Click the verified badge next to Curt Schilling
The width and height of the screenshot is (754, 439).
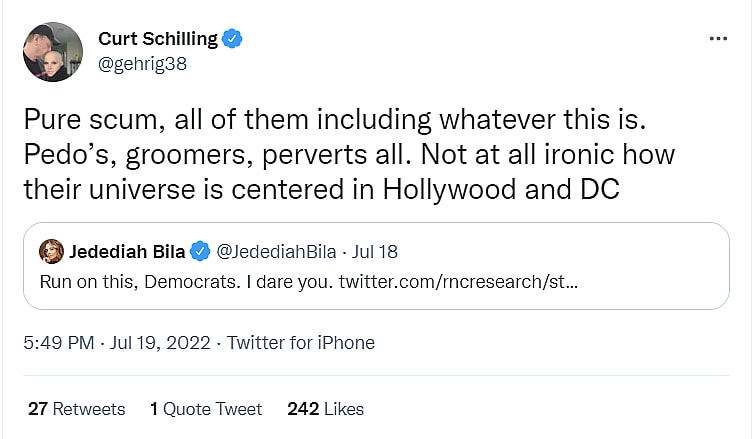(232, 39)
